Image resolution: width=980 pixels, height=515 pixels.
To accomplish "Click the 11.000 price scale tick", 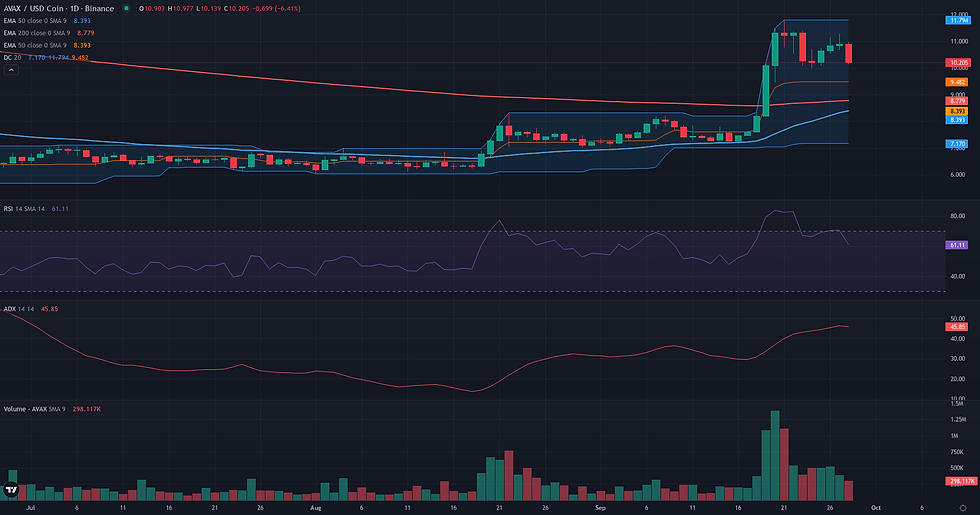I will pos(959,41).
